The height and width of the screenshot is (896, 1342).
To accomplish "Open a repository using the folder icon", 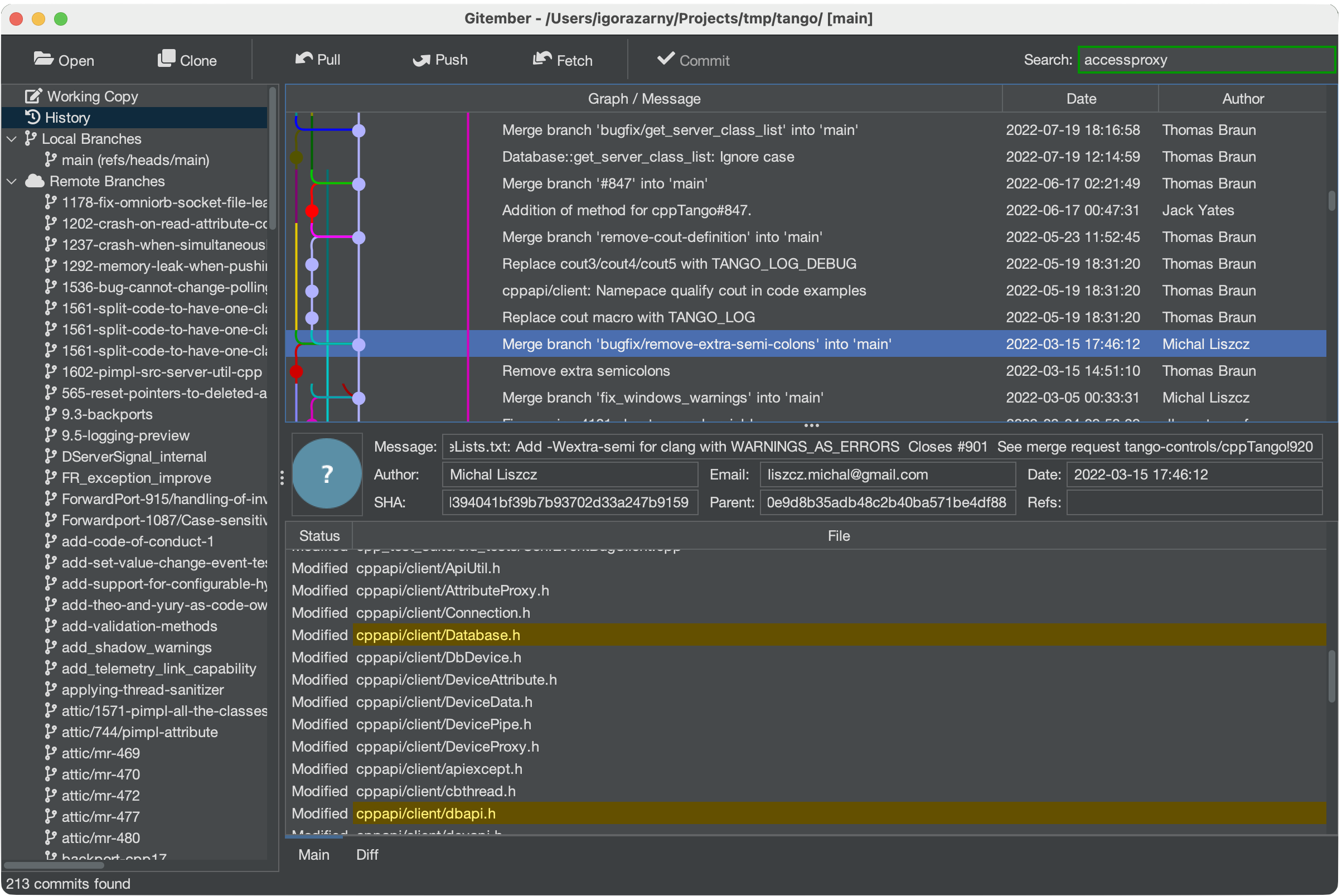I will (43, 59).
